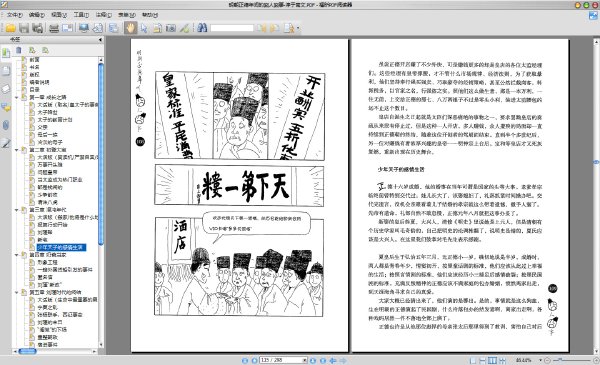Open the 帮助(H) menu

click(x=150, y=15)
